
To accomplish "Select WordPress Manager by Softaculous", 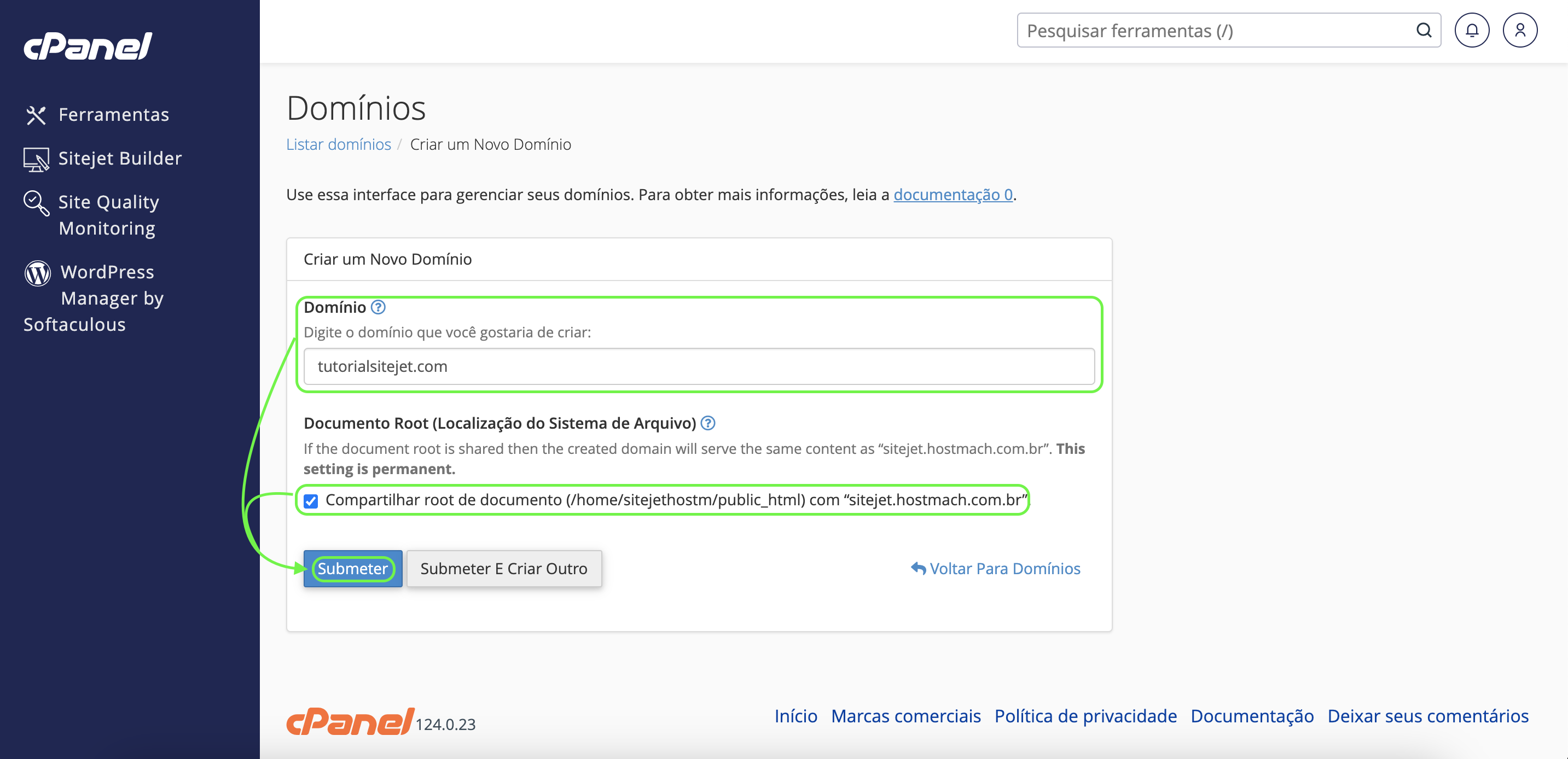I will (x=94, y=298).
